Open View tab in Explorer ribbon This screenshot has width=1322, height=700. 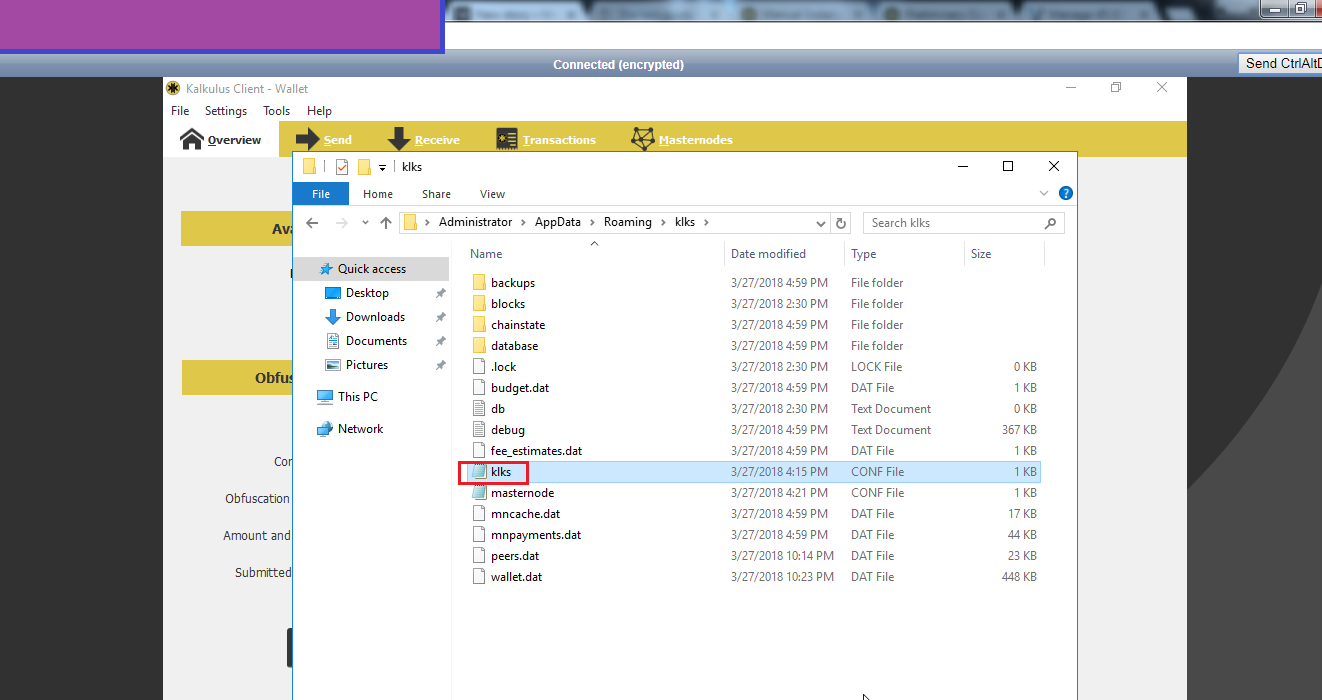pyautogui.click(x=492, y=194)
